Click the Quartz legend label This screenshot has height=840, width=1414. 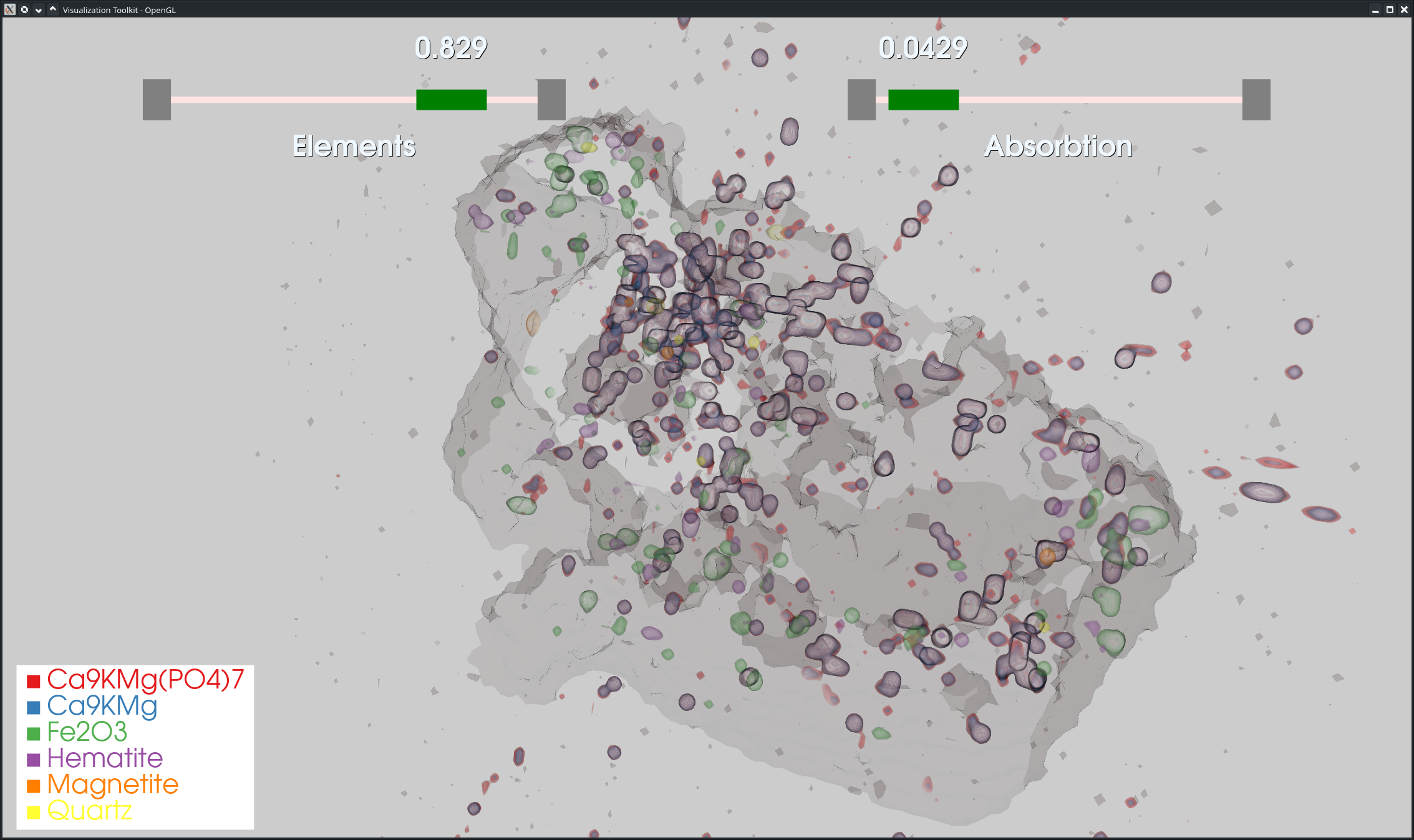coord(90,811)
